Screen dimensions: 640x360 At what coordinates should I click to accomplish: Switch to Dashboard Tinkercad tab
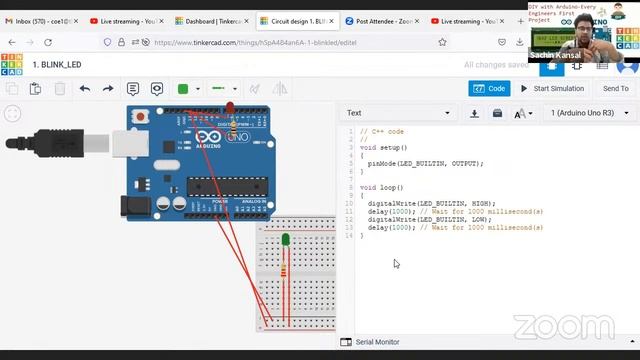coord(212,21)
